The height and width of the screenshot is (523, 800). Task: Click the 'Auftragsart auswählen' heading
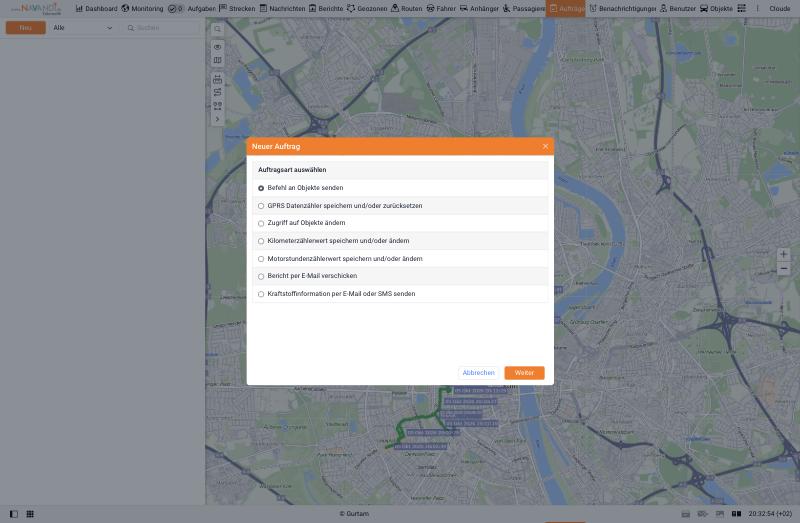[x=292, y=170]
